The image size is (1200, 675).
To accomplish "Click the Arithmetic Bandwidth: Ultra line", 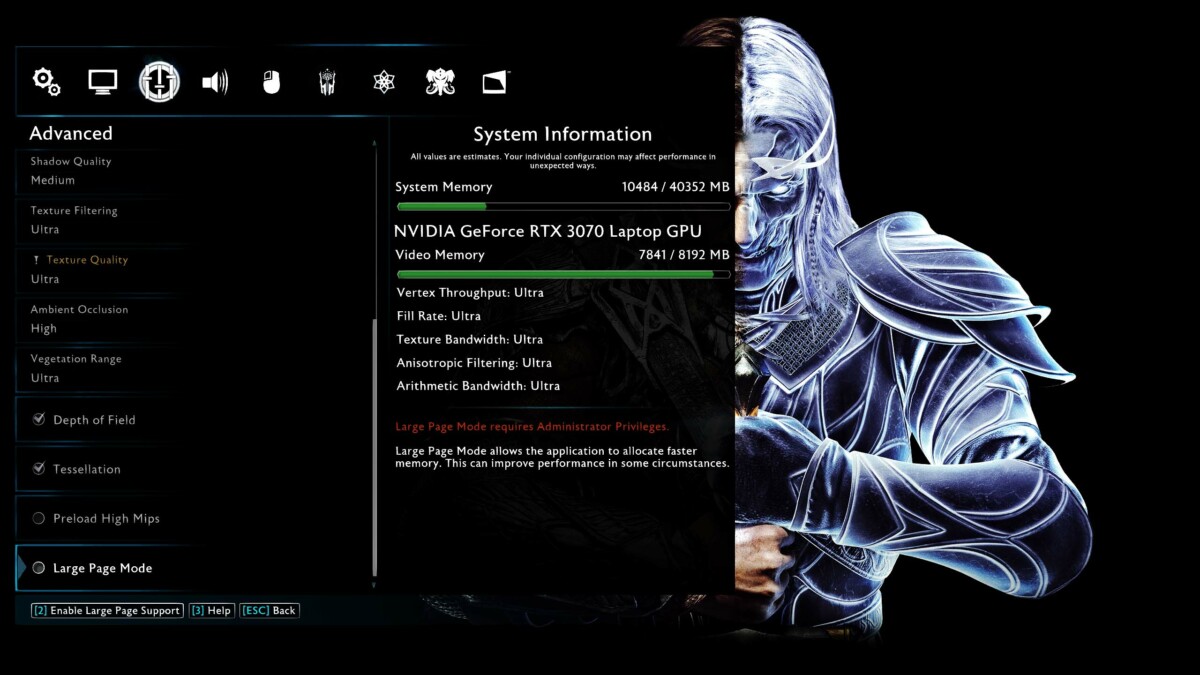I will click(x=478, y=386).
